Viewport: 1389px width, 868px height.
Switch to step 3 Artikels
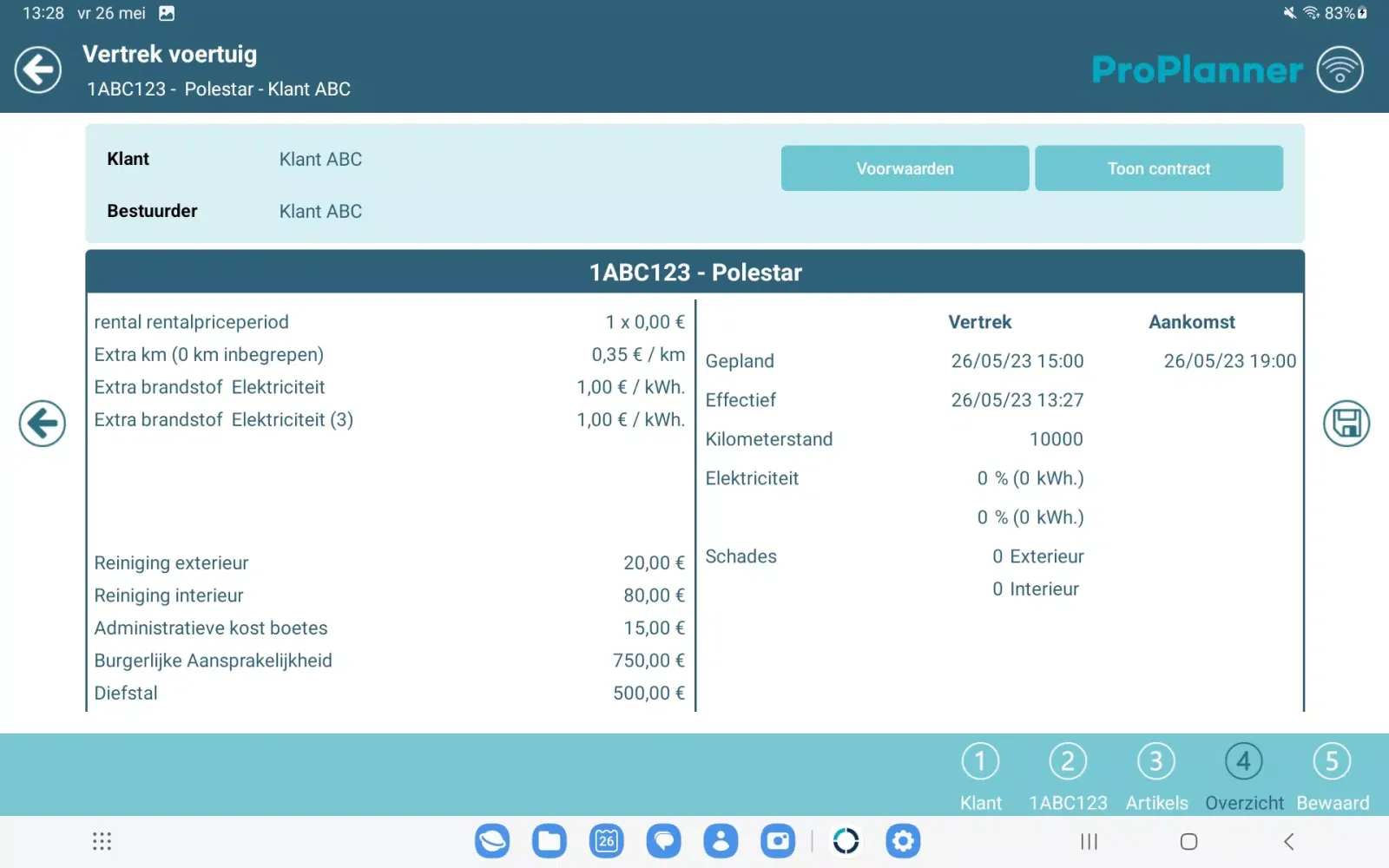[x=1156, y=774]
